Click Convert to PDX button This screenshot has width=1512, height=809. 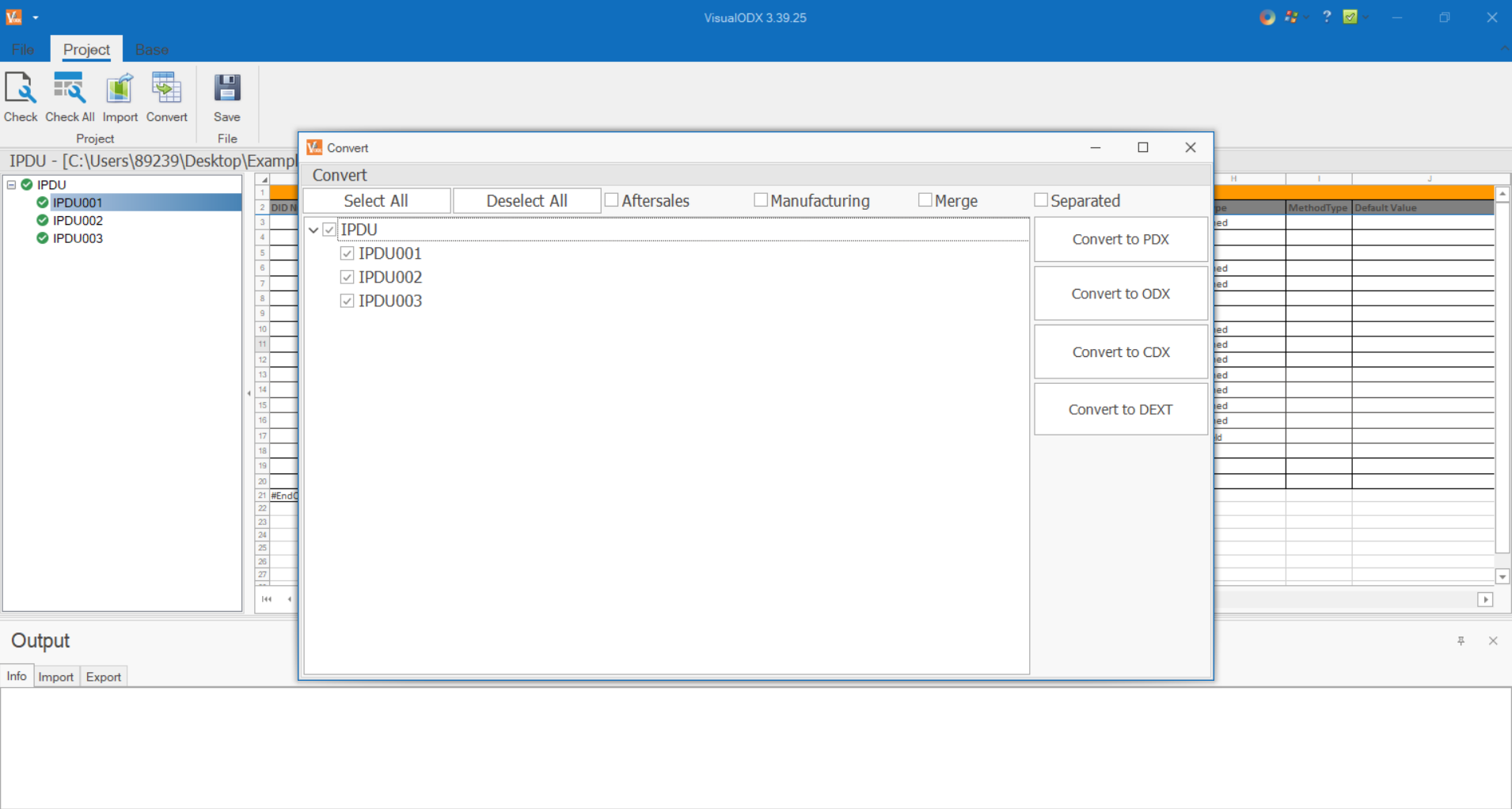(1121, 239)
